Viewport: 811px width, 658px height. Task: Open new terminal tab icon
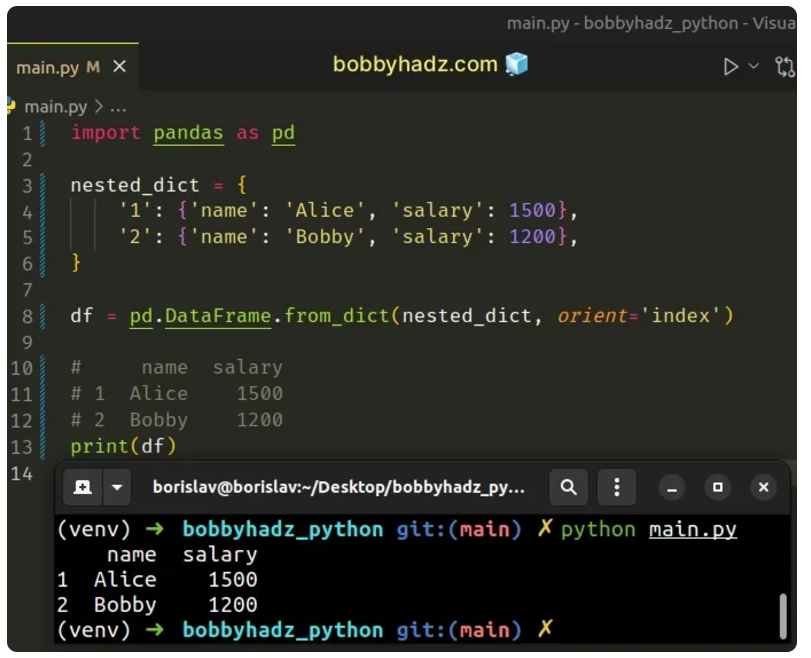click(x=83, y=487)
